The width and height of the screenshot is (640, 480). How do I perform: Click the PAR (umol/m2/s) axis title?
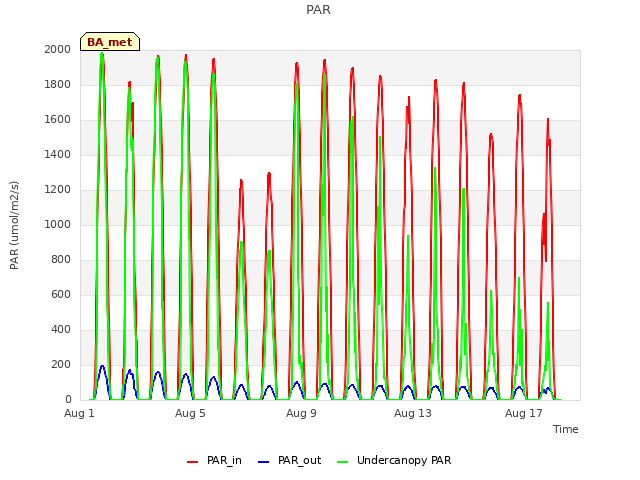(14, 225)
